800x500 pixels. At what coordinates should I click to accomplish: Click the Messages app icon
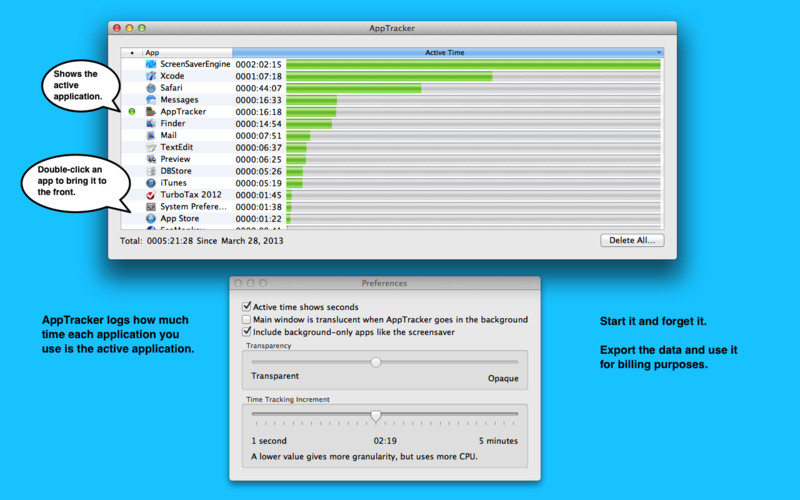[x=151, y=100]
